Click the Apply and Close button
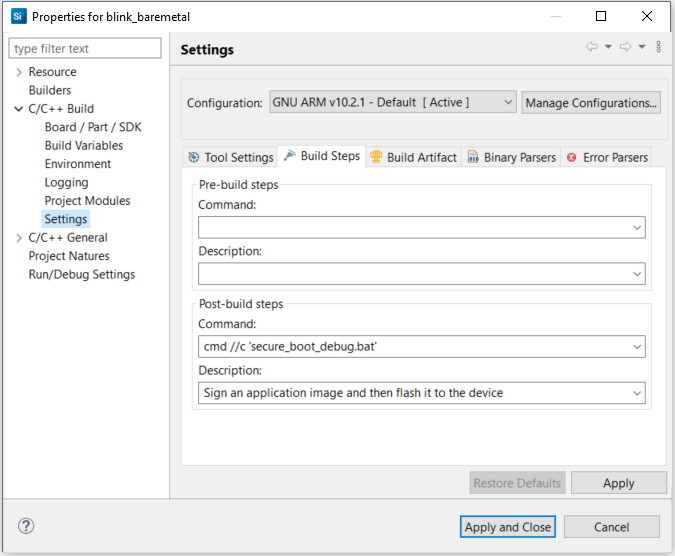Image resolution: width=675 pixels, height=556 pixels. (x=508, y=527)
